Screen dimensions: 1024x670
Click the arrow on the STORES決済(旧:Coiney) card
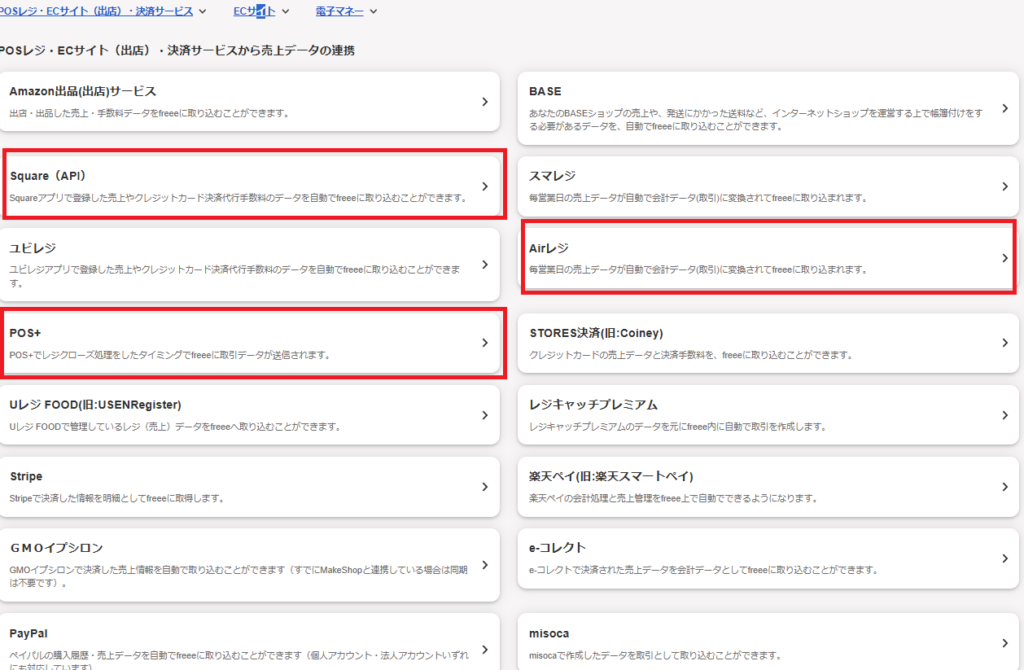(1005, 343)
